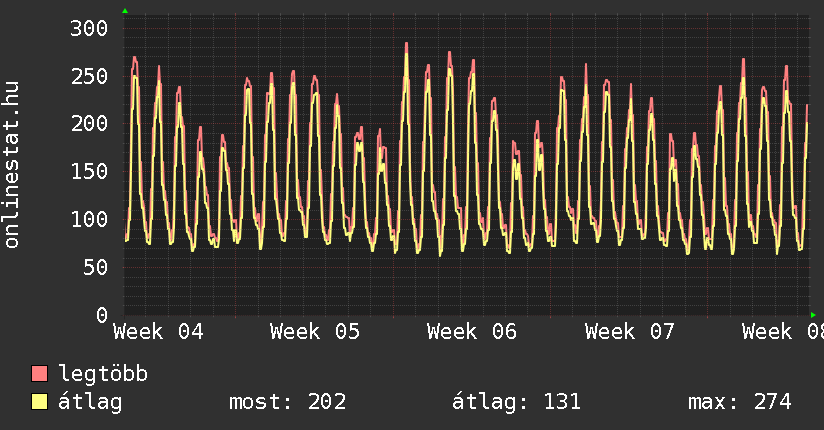Click the green arrow at x-axis right end
Viewport: 824px width, 430px height.
pyautogui.click(x=813, y=315)
